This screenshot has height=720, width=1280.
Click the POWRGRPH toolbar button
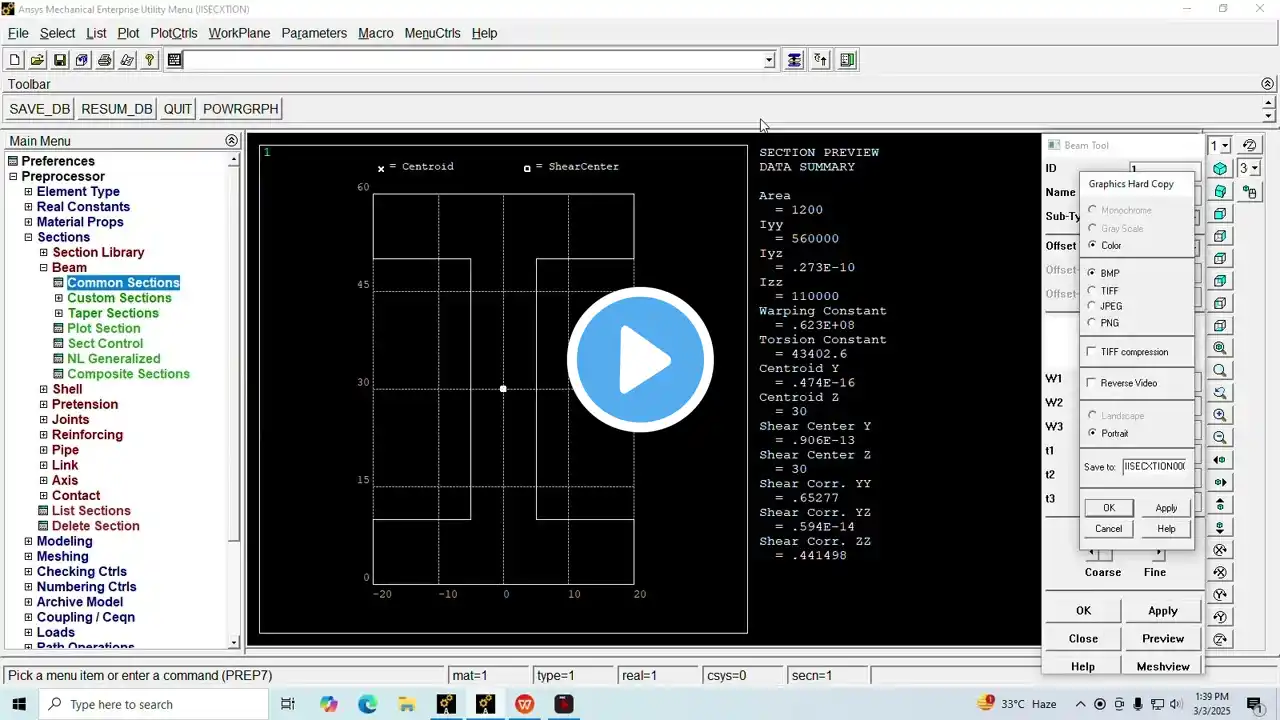241,109
